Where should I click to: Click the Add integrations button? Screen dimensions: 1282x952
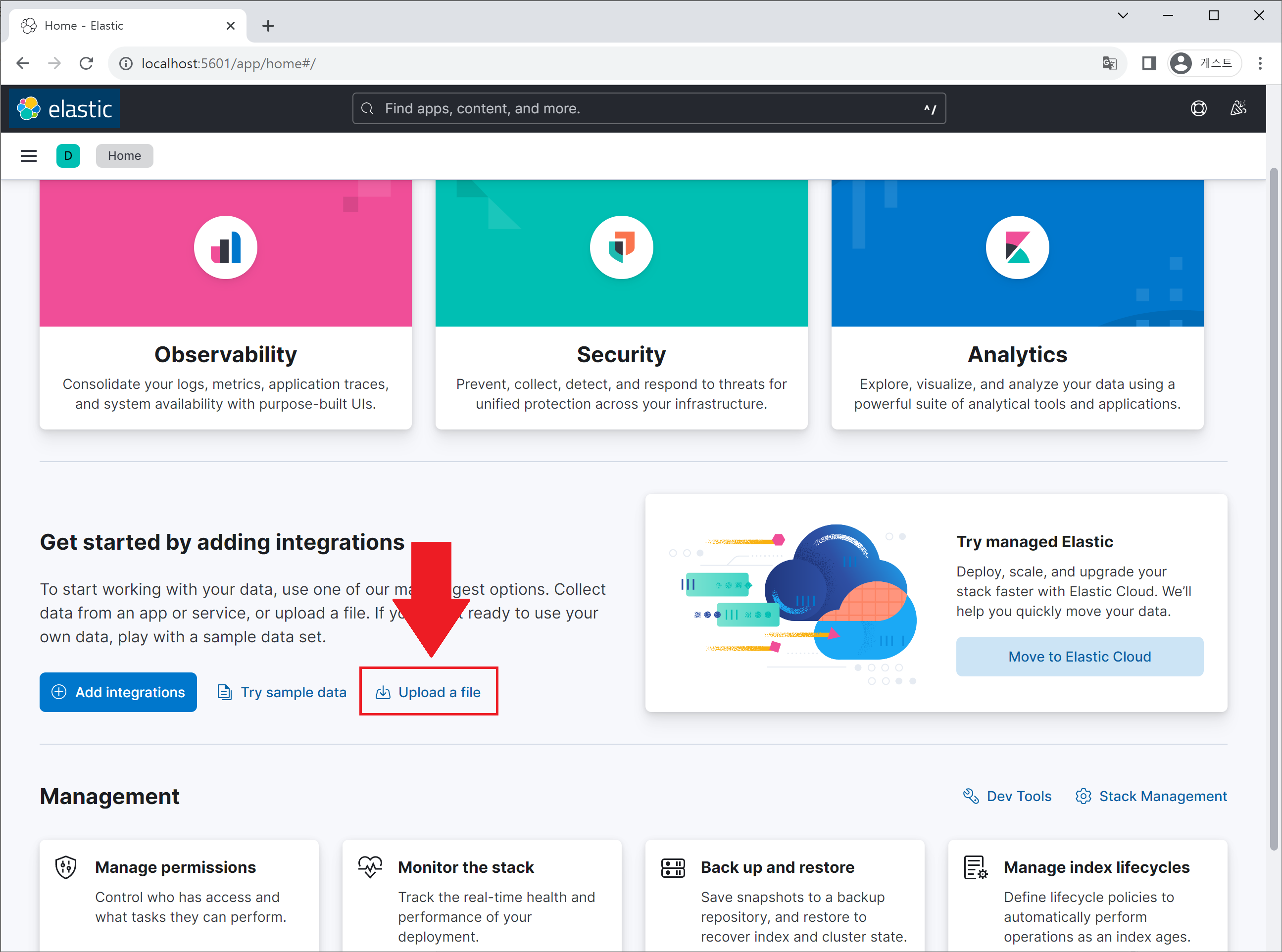tap(118, 692)
